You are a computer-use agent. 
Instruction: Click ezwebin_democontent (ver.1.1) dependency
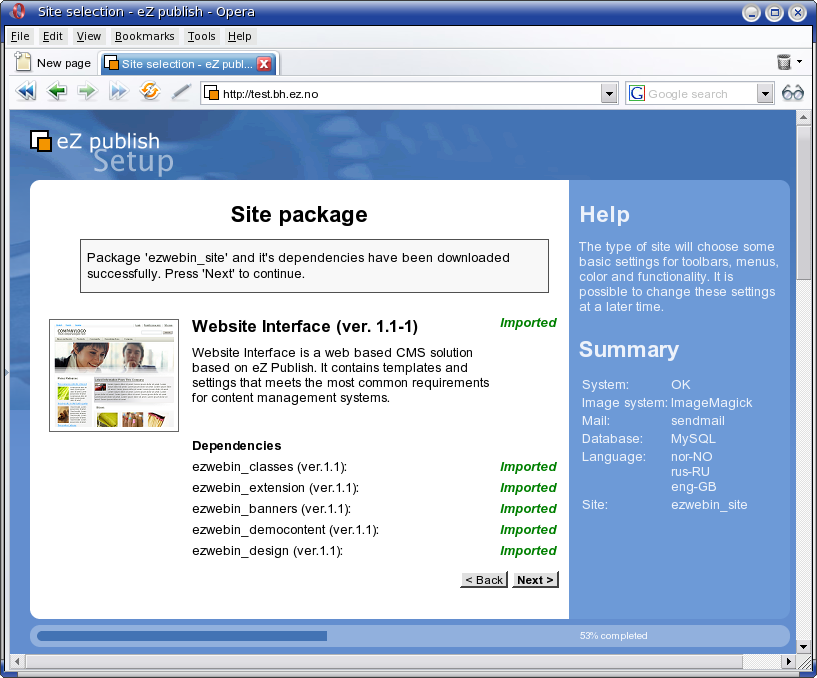tap(285, 529)
